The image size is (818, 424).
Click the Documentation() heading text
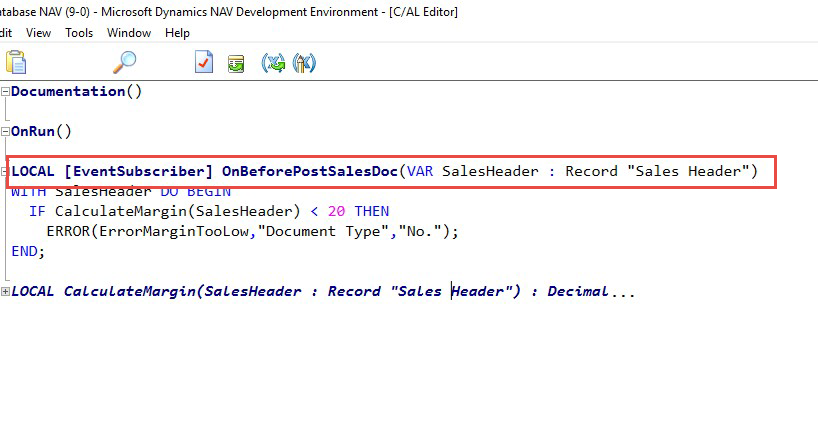coord(76,92)
